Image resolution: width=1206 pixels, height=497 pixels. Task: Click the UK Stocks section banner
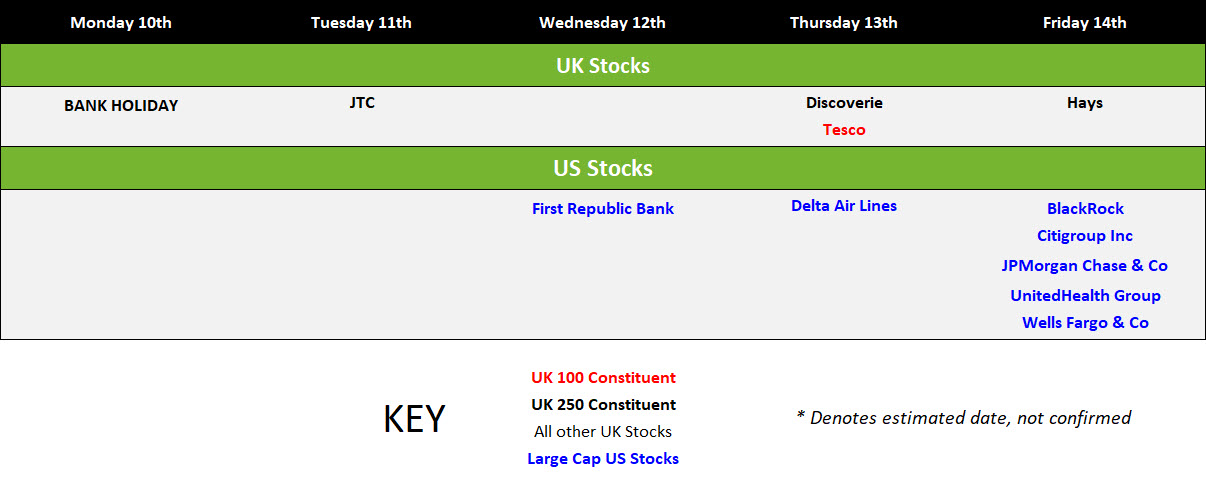pyautogui.click(x=603, y=66)
